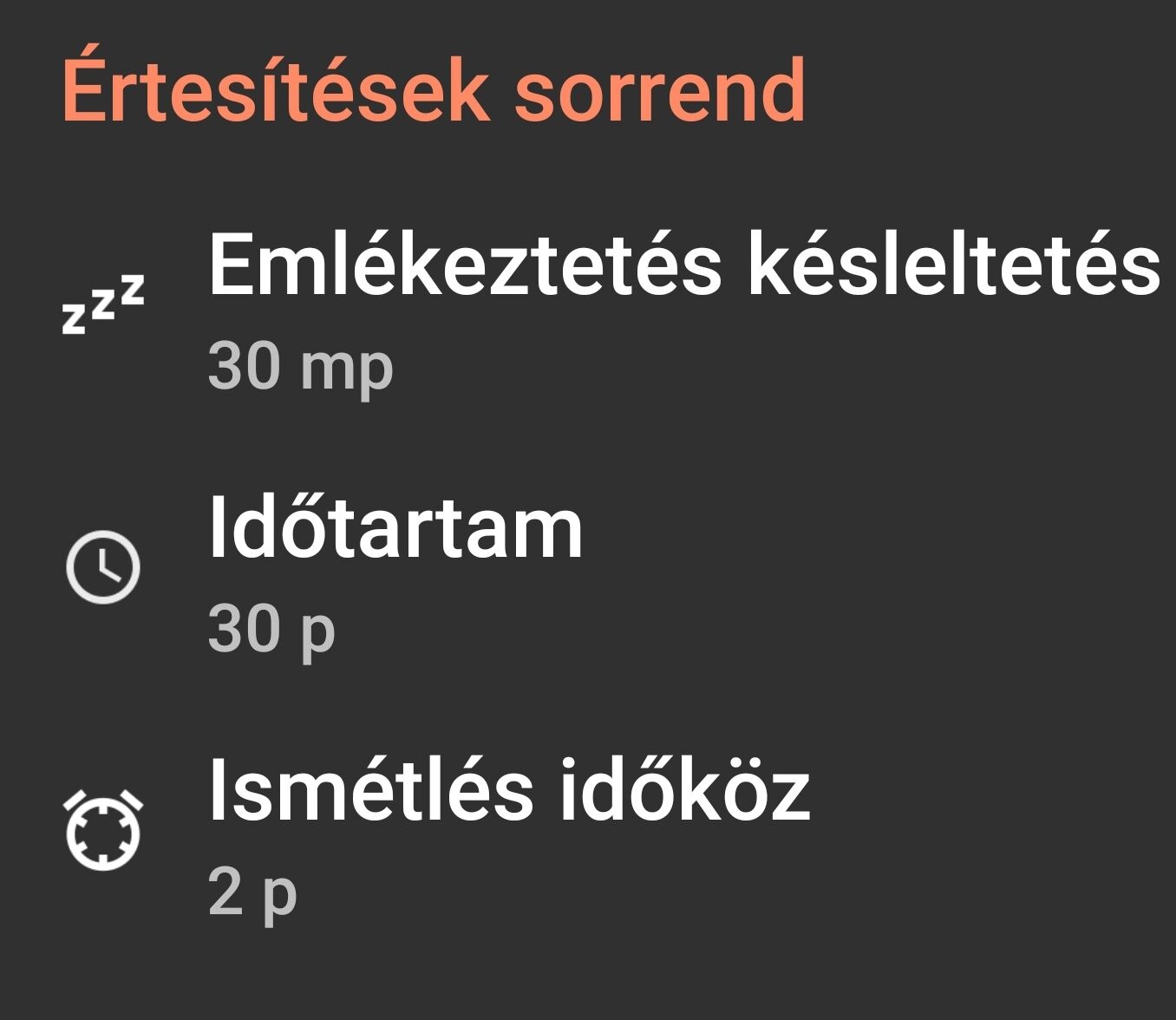Open the Időtartam setting

pos(395,529)
